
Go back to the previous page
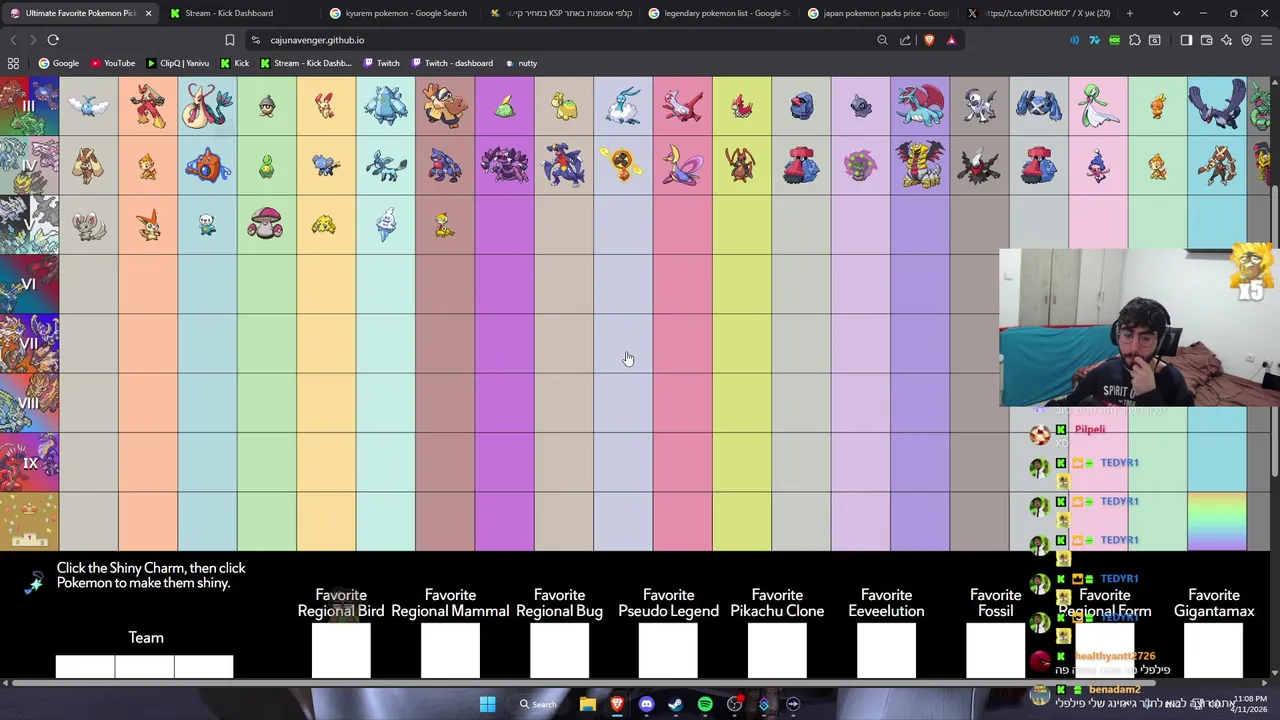point(13,40)
